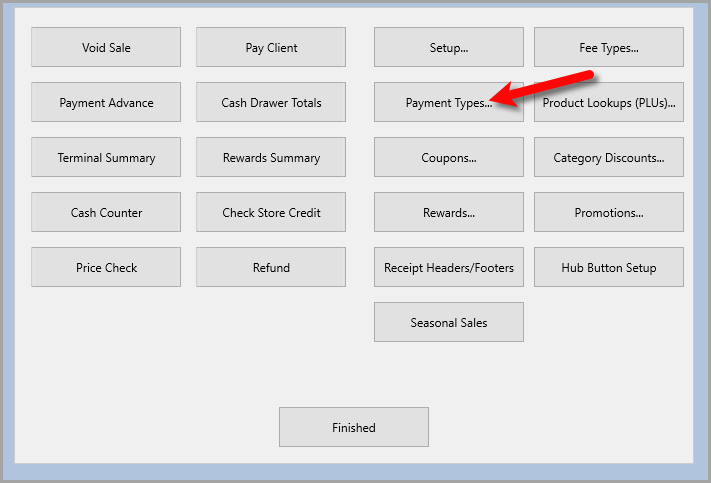Select Payment Advance
711x483 pixels.
pyautogui.click(x=106, y=102)
